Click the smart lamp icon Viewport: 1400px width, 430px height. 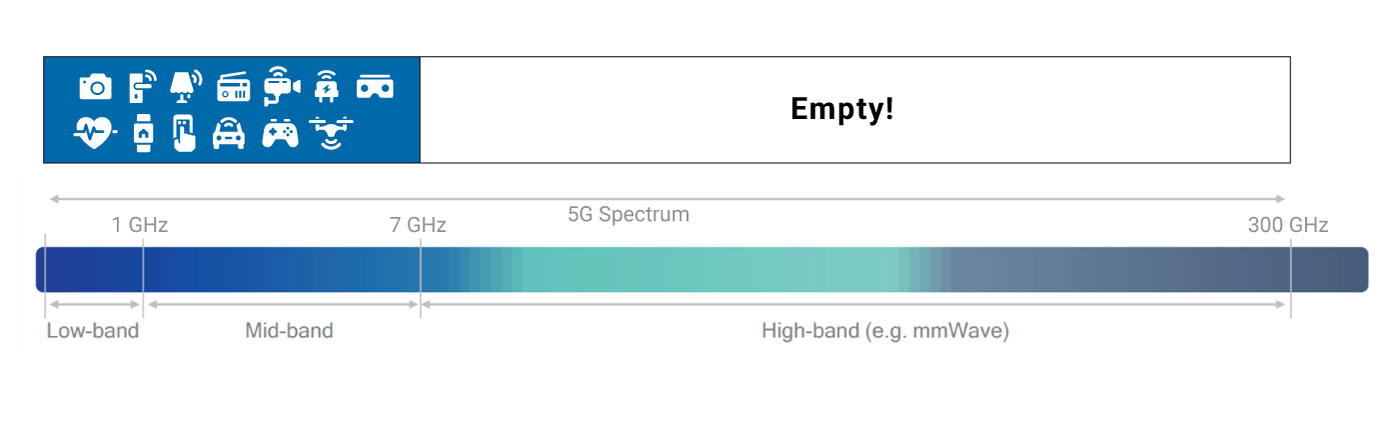pos(185,86)
